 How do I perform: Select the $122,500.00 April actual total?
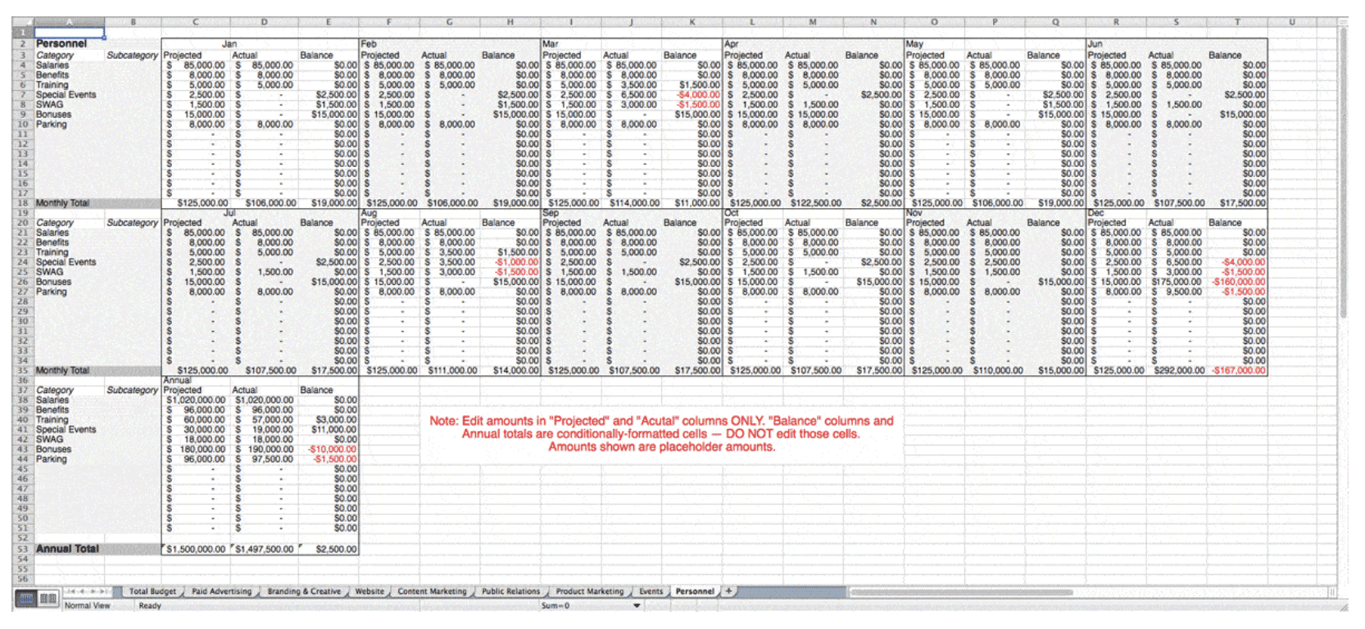tap(813, 202)
